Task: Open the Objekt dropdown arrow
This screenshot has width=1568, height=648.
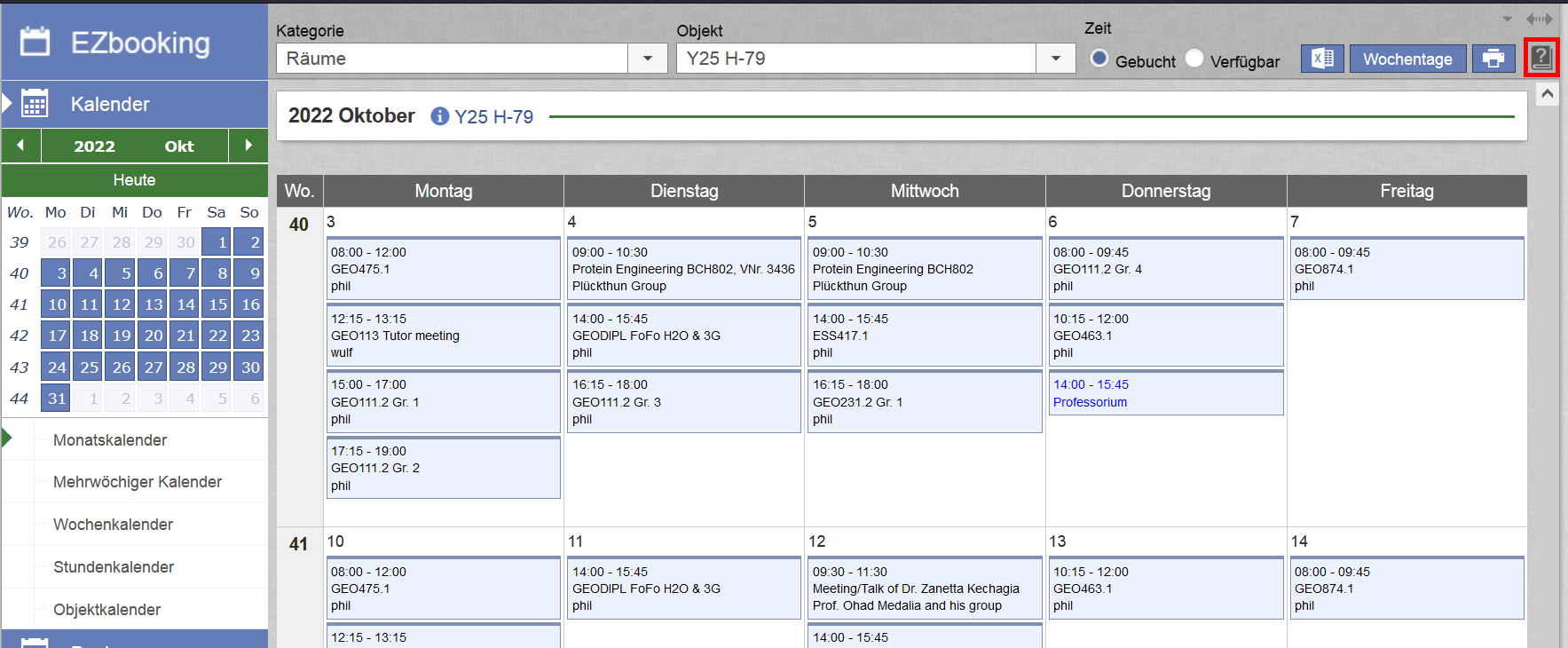Action: 1056,59
